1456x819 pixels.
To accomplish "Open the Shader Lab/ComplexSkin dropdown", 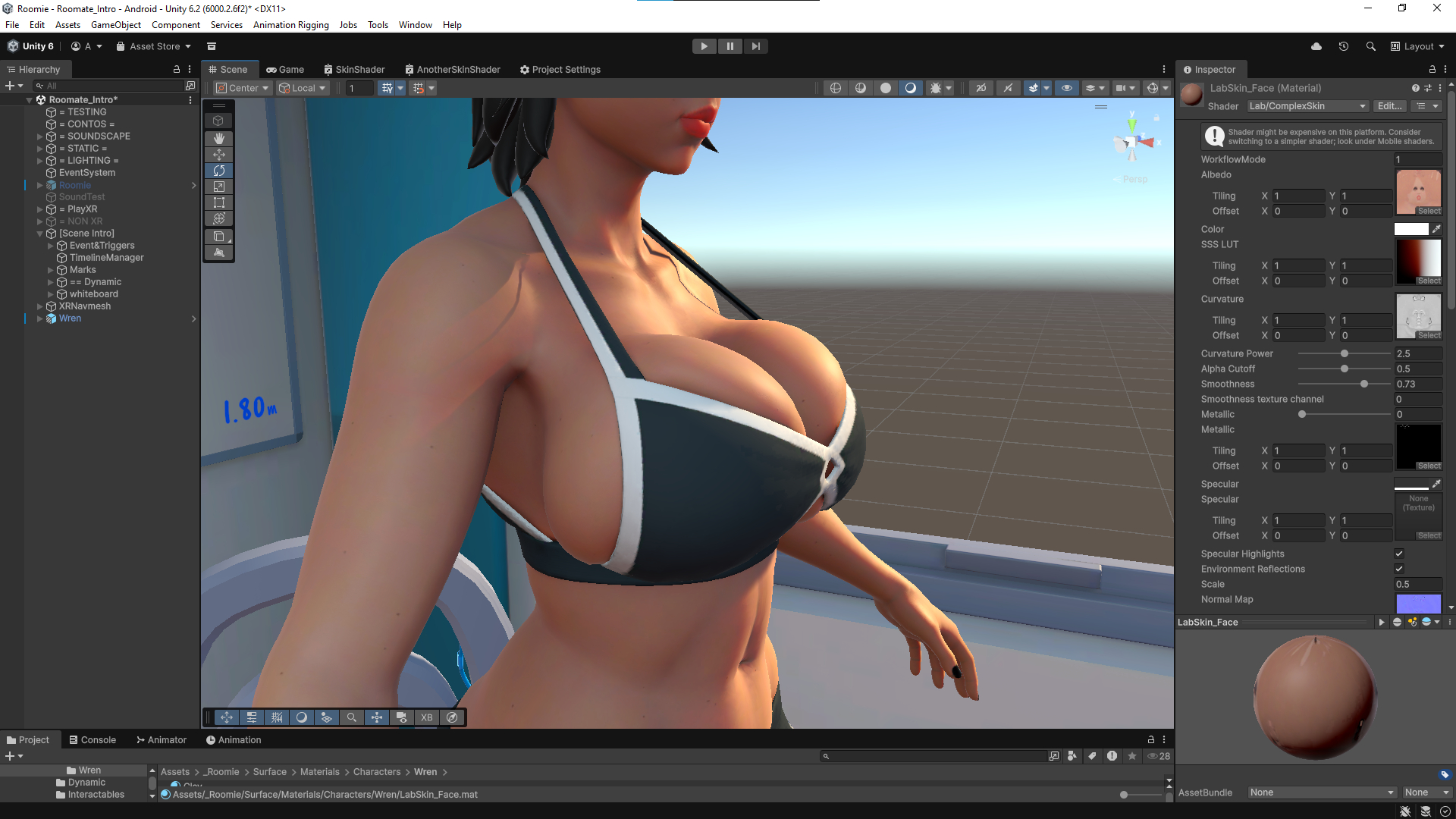I will [x=1307, y=106].
